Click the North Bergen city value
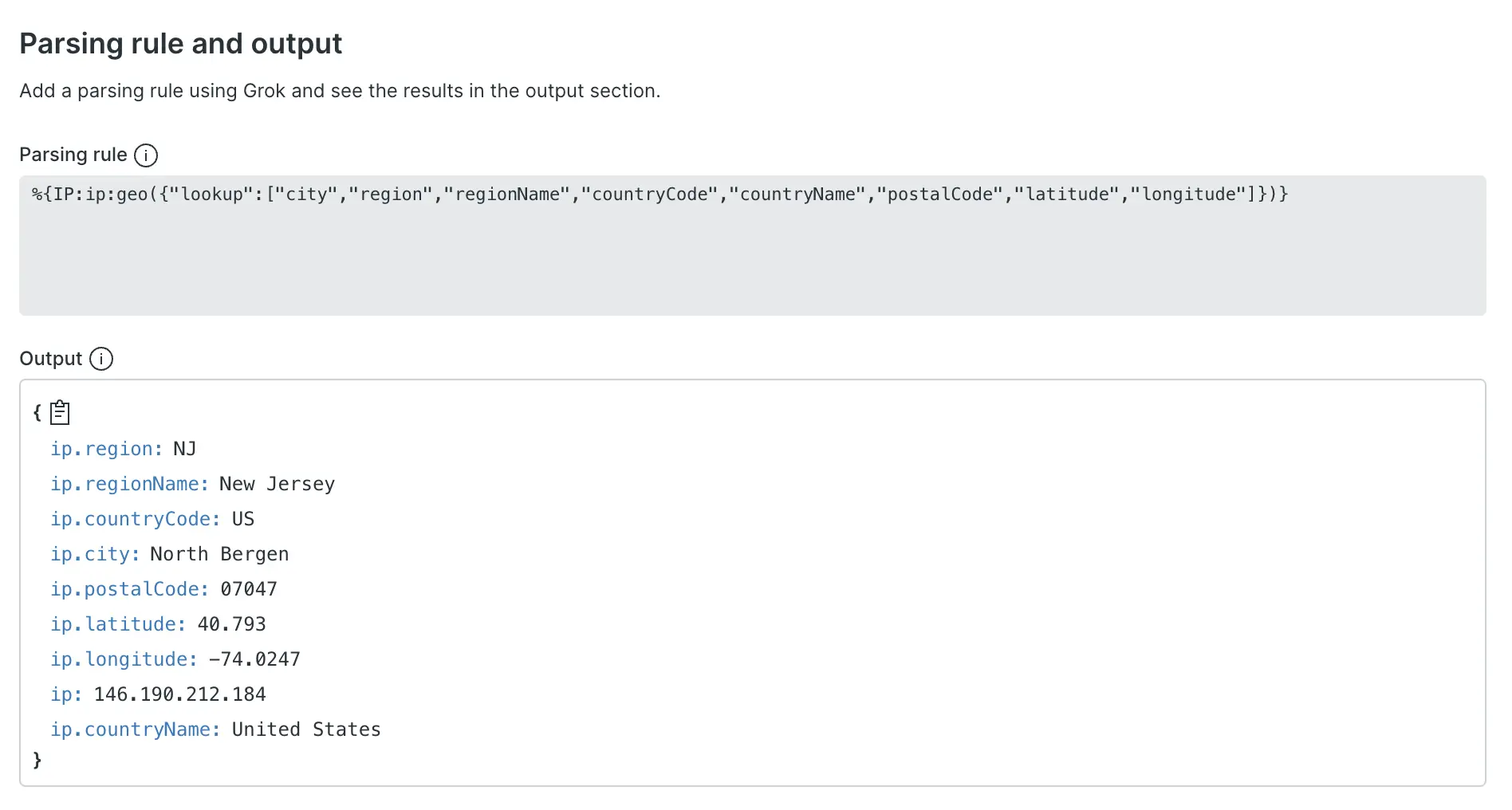1512x810 pixels. pyautogui.click(x=219, y=554)
